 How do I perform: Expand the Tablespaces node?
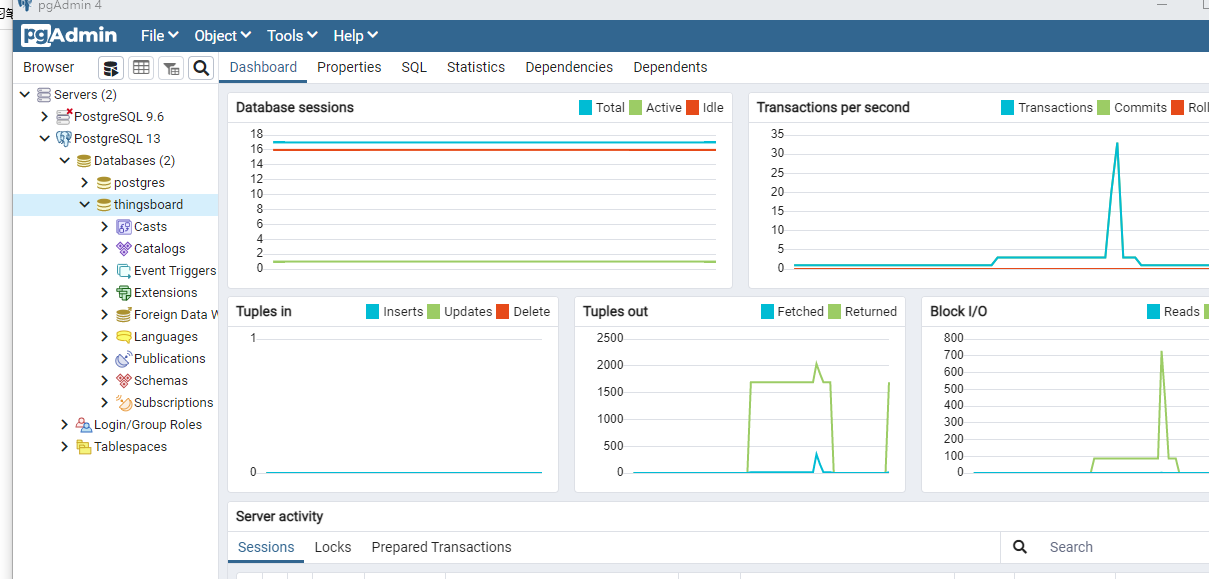point(65,447)
